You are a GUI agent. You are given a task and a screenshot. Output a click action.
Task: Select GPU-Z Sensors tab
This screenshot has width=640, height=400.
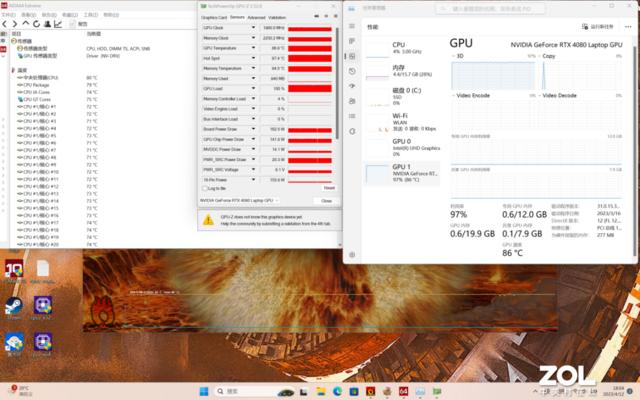pyautogui.click(x=237, y=18)
